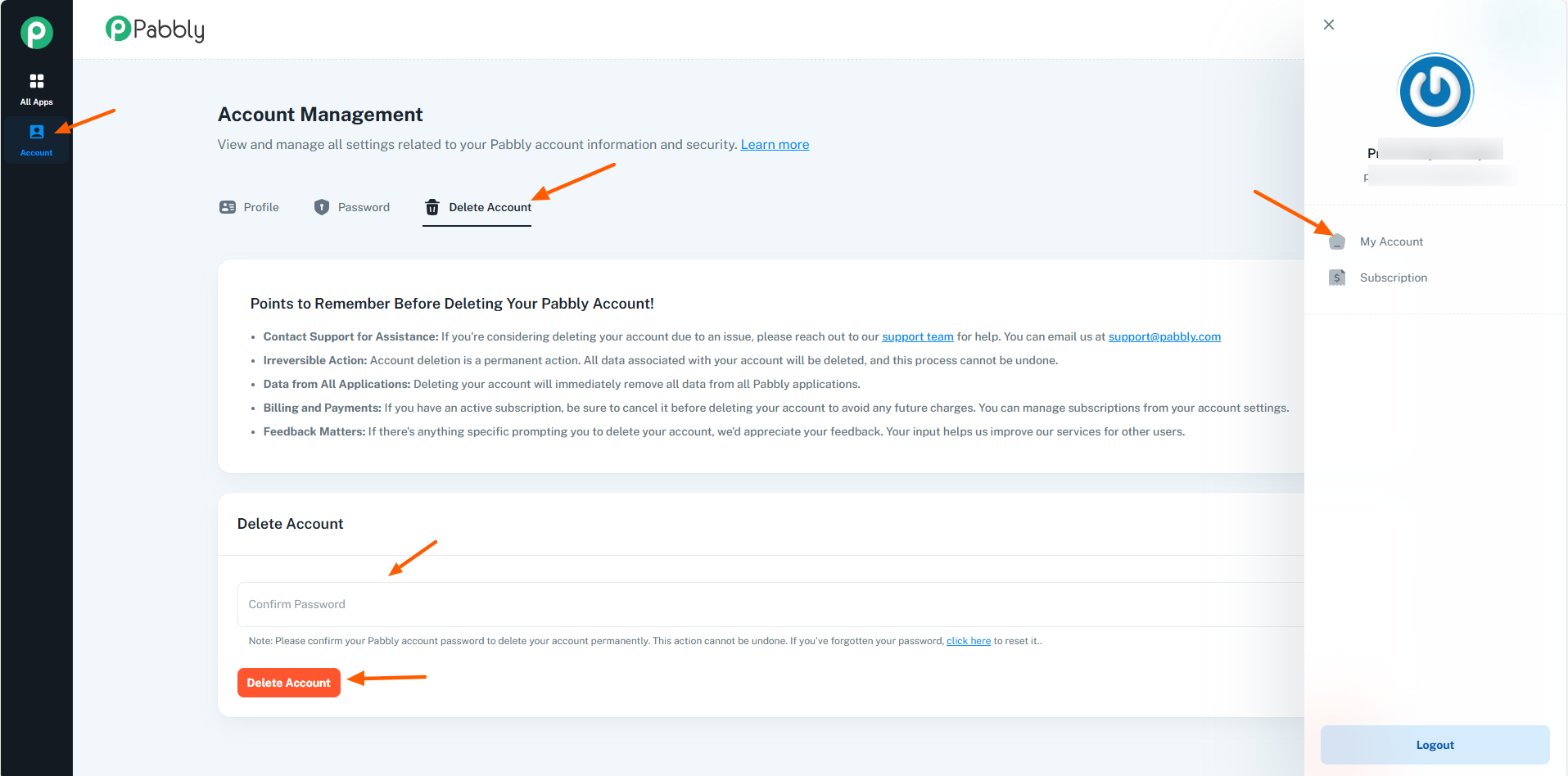The image size is (1568, 776).
Task: Open the All Apps grid icon
Action: pyautogui.click(x=37, y=81)
